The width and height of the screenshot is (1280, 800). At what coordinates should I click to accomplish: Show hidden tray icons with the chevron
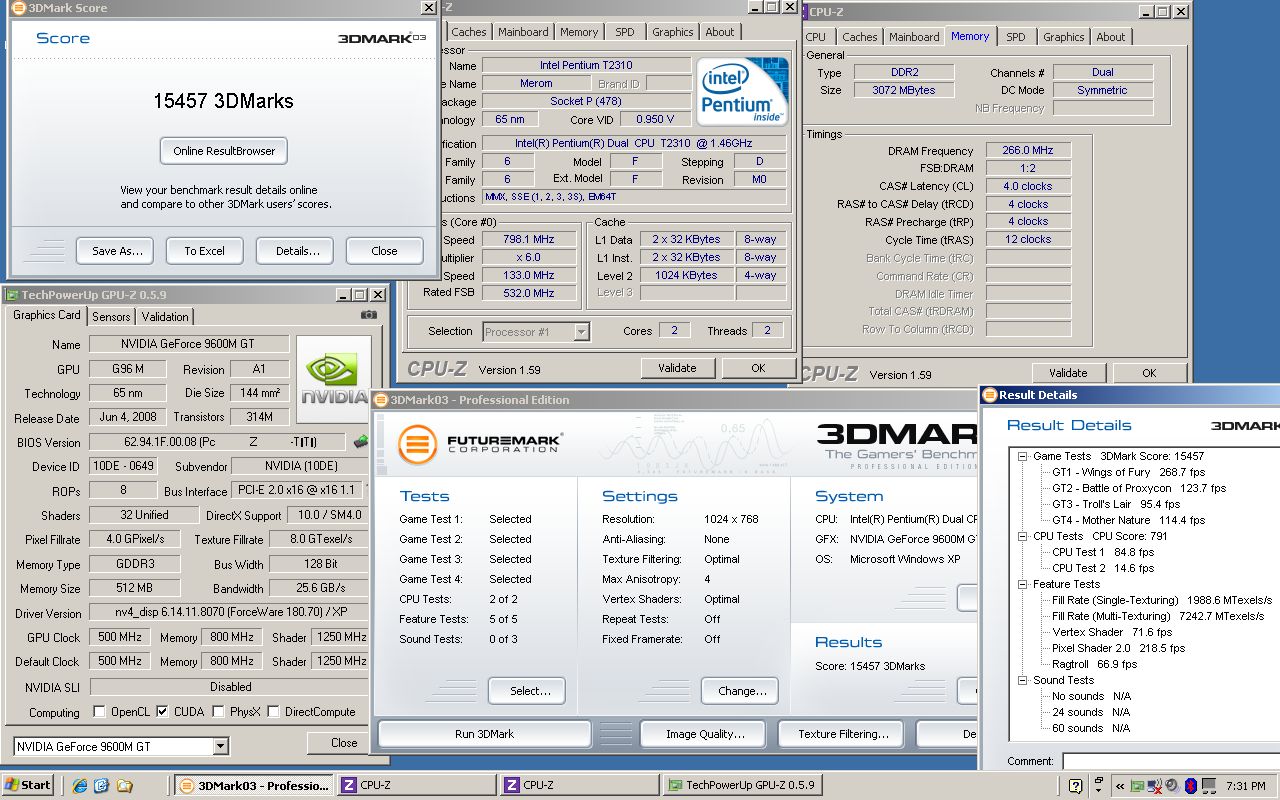point(1120,786)
